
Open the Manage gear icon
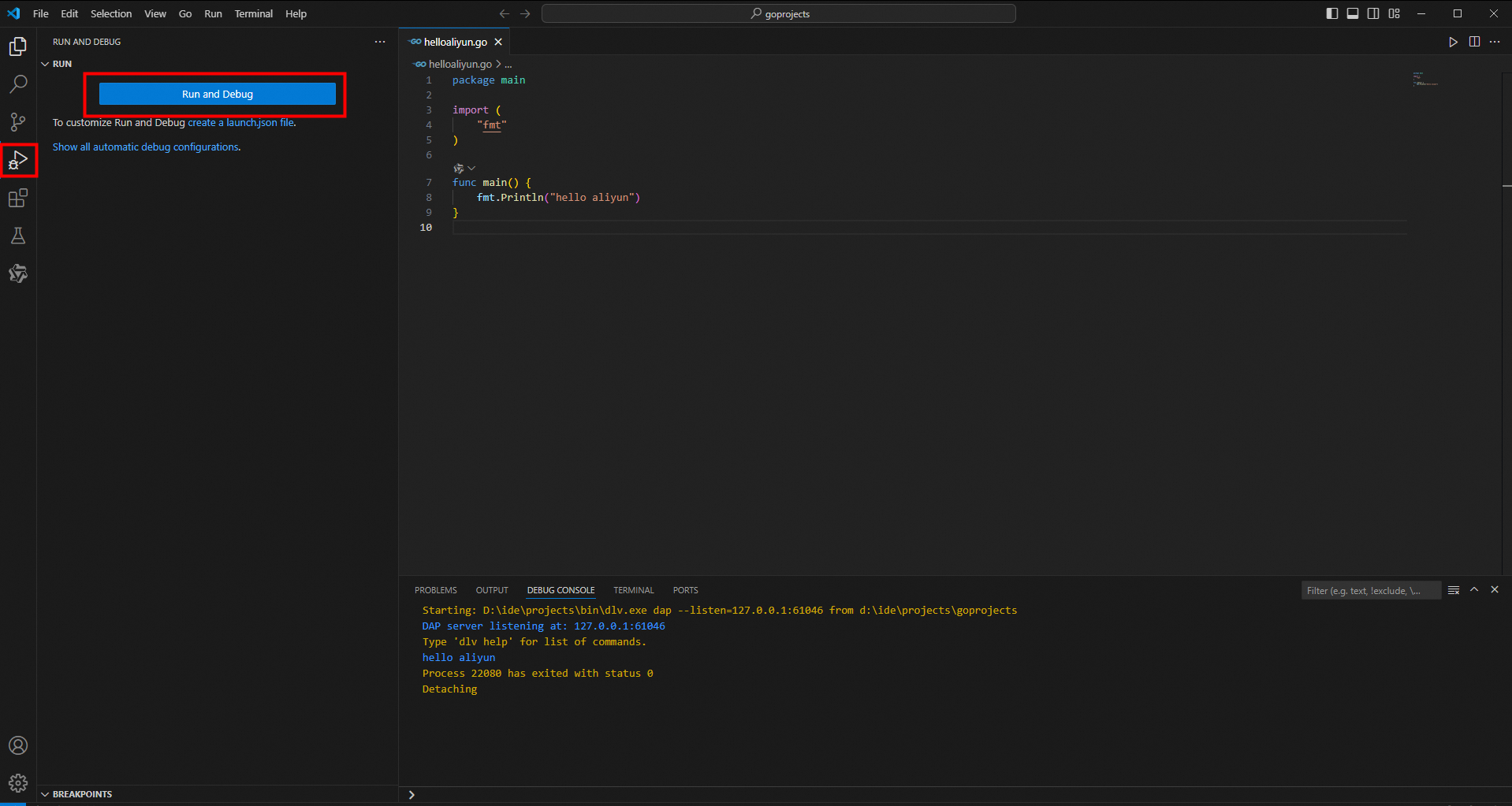point(18,783)
